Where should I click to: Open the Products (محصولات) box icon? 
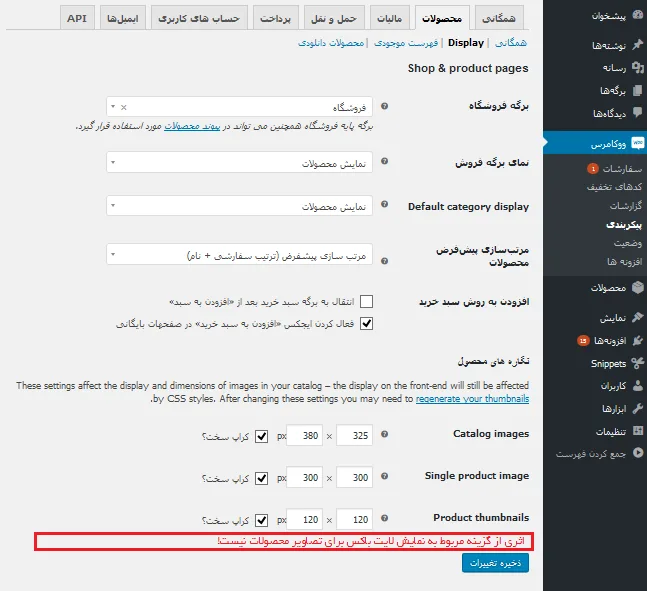pos(638,287)
